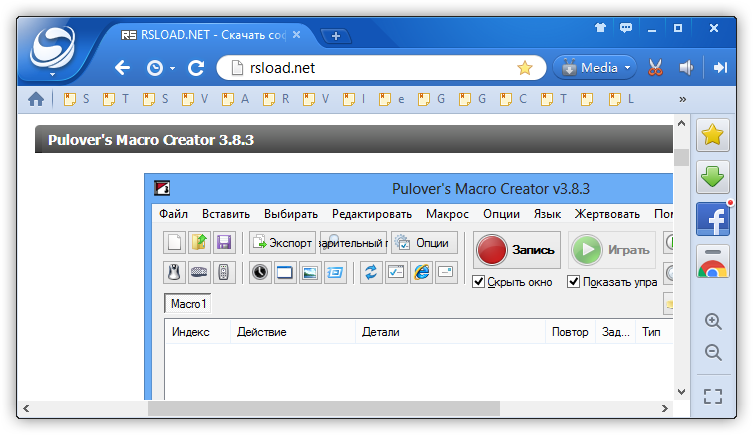Viewport: 753px width, 435px height.
Task: Click the preview magnifier button
Action: (x=353, y=243)
